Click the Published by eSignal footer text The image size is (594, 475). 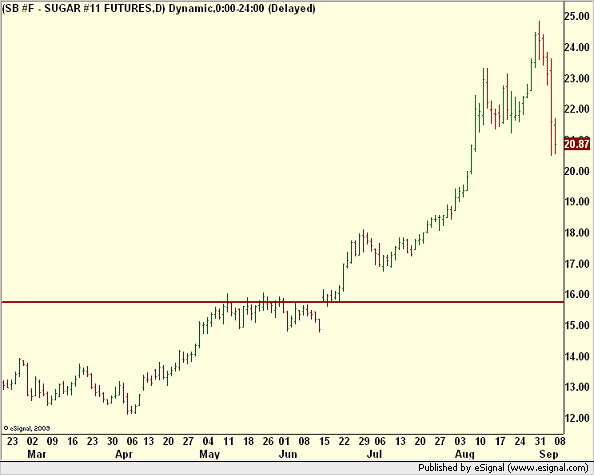point(503,468)
